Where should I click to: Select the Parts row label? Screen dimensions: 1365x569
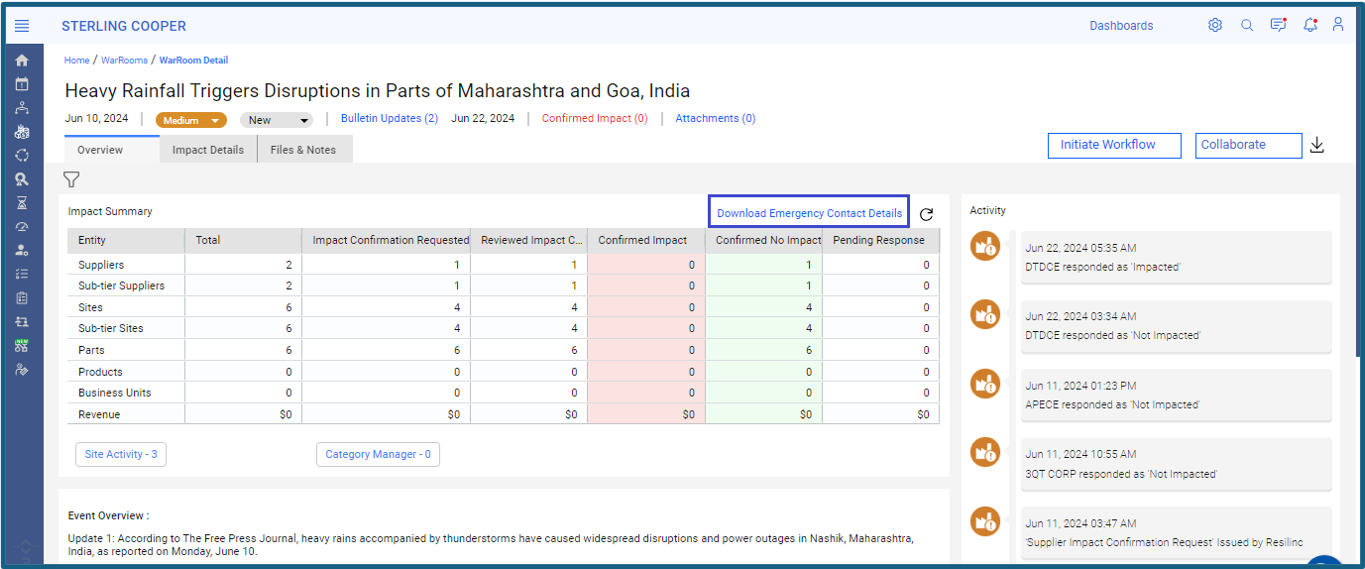click(x=91, y=350)
